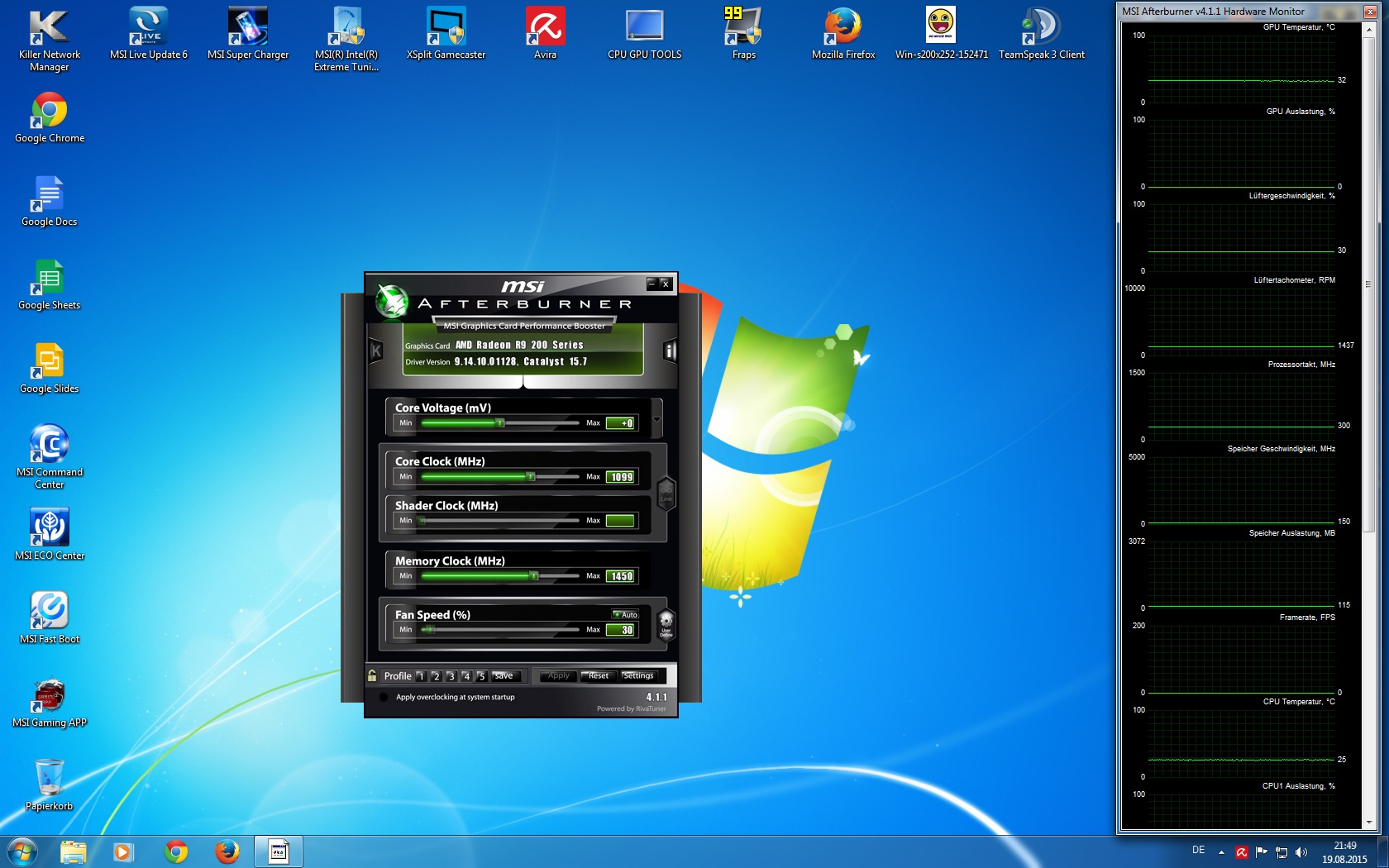Click the Apply button in Afterburner

pyautogui.click(x=558, y=676)
